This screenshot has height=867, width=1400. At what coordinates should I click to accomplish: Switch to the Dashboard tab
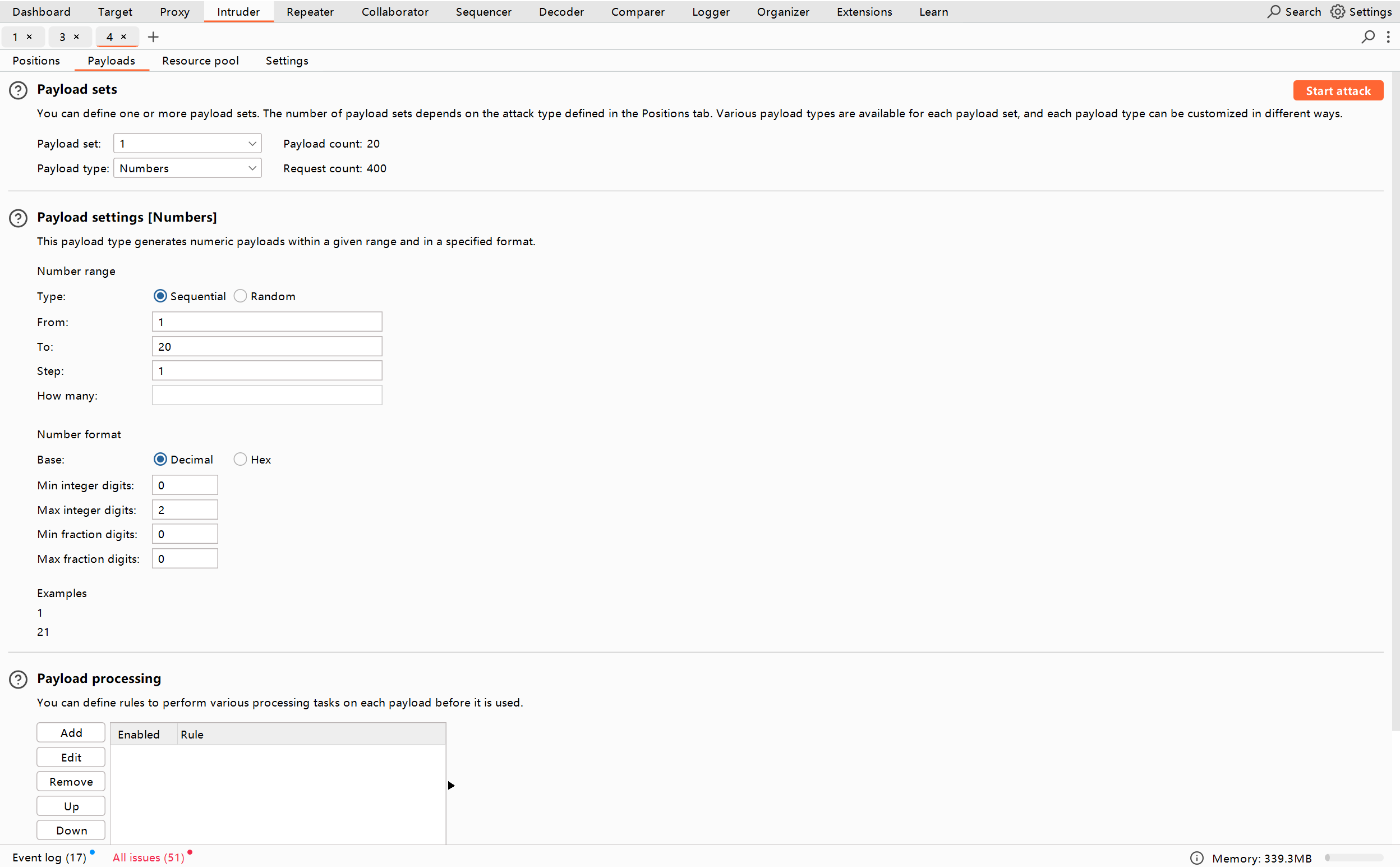coord(42,11)
